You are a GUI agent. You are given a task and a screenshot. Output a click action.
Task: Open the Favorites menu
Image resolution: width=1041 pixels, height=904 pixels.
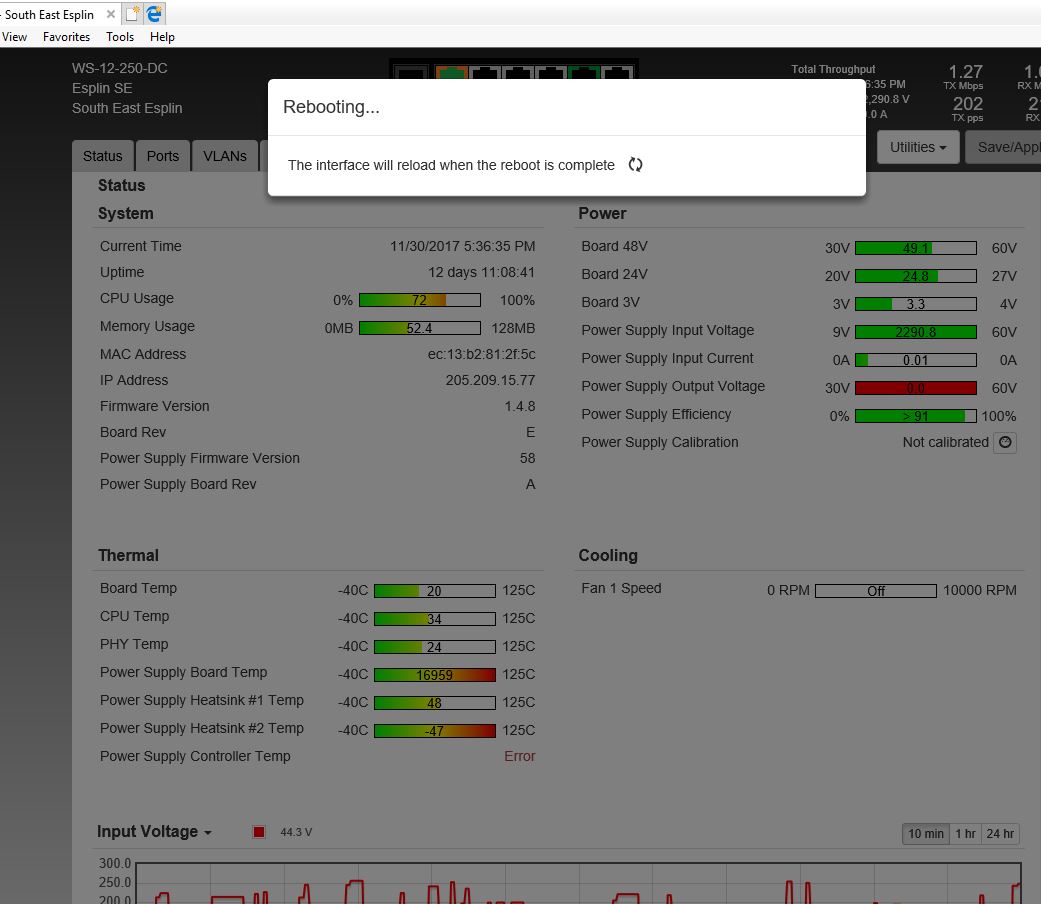66,37
